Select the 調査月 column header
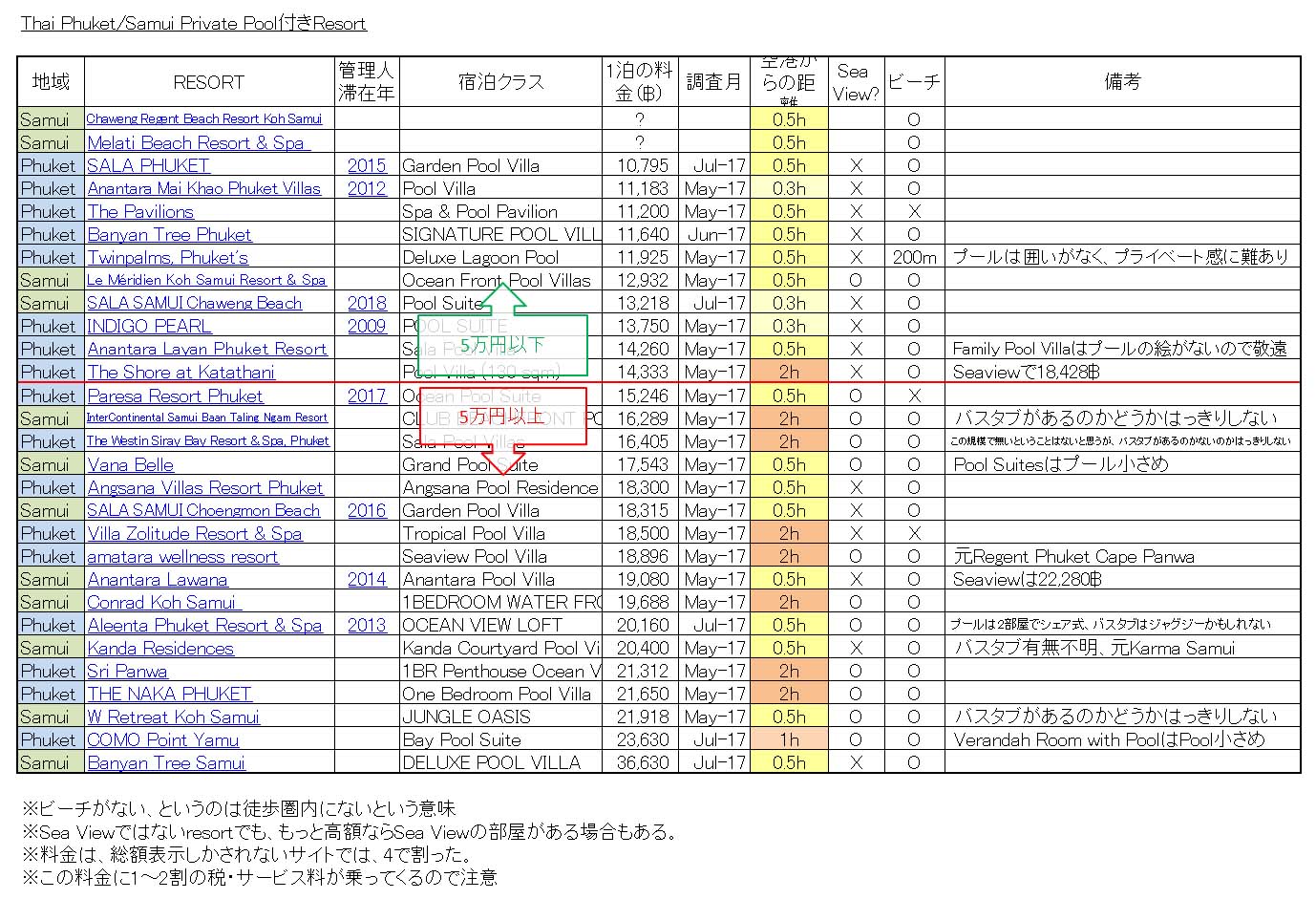The width and height of the screenshot is (1316, 899). (714, 82)
